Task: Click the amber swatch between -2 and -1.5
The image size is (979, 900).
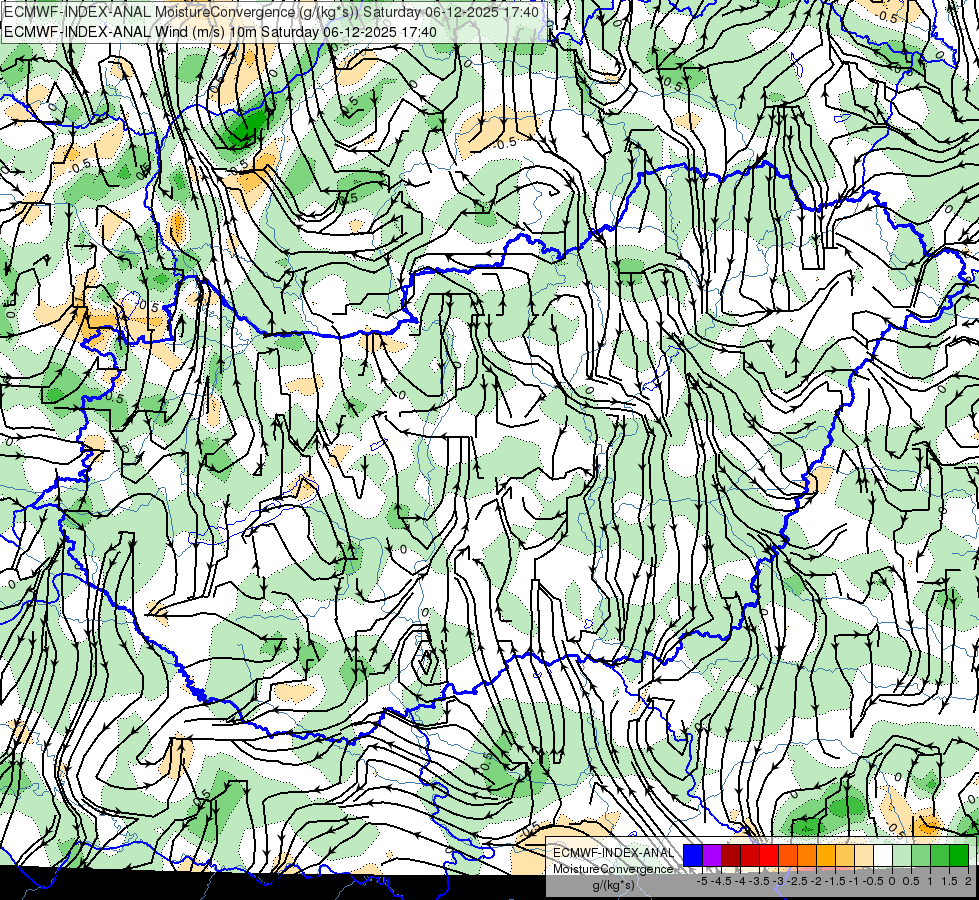Action: [x=826, y=855]
